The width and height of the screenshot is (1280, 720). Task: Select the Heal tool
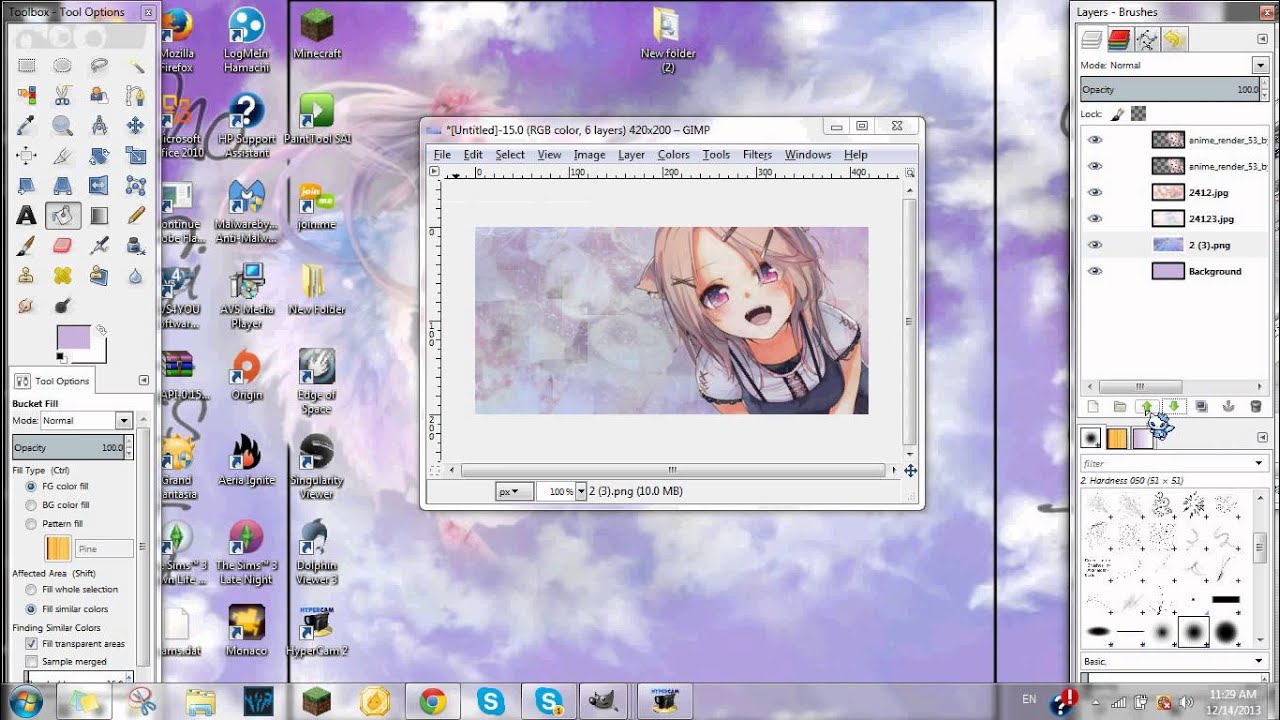coord(62,275)
